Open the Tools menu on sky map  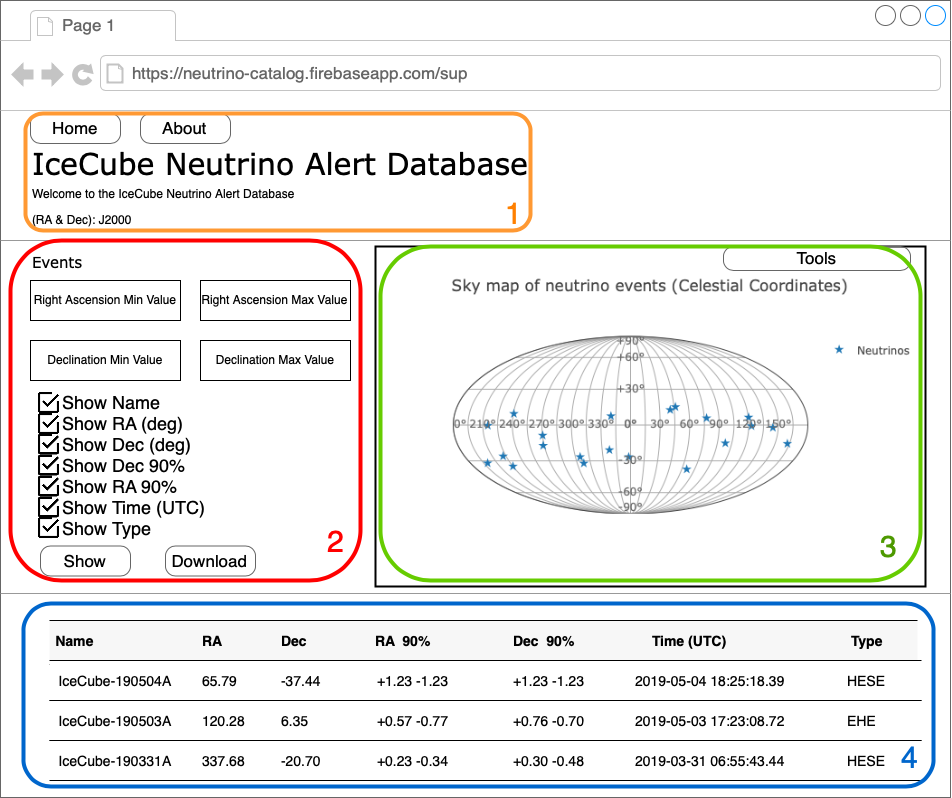click(x=817, y=259)
